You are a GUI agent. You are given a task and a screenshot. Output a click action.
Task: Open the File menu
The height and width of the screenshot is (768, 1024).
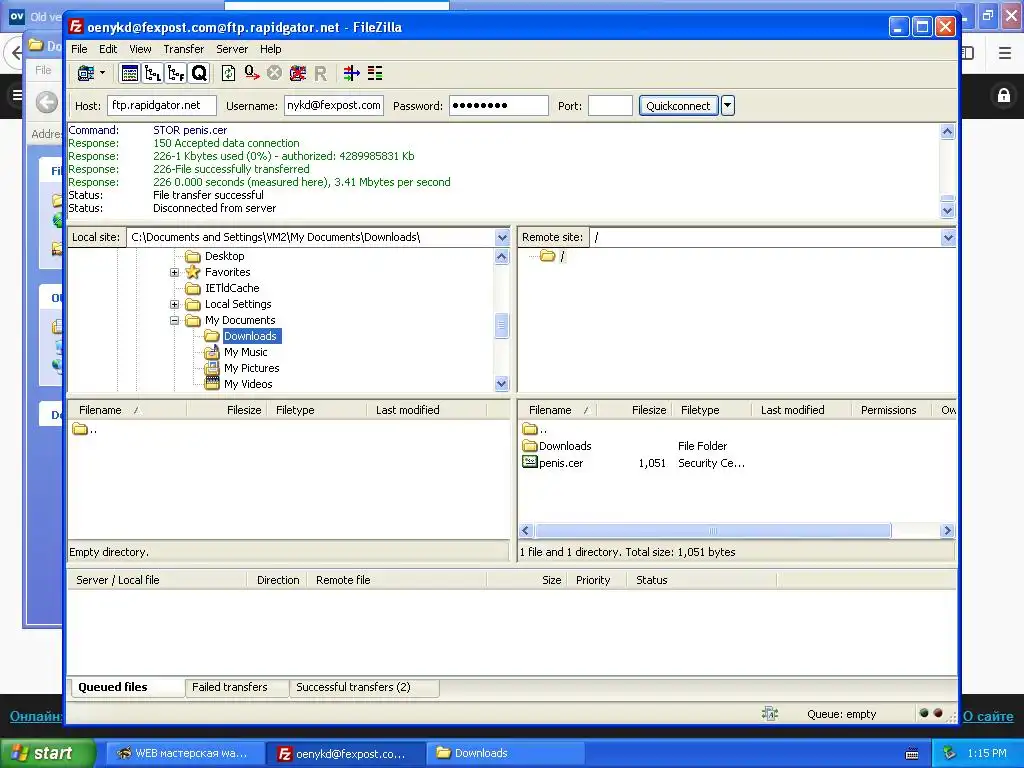[x=79, y=49]
